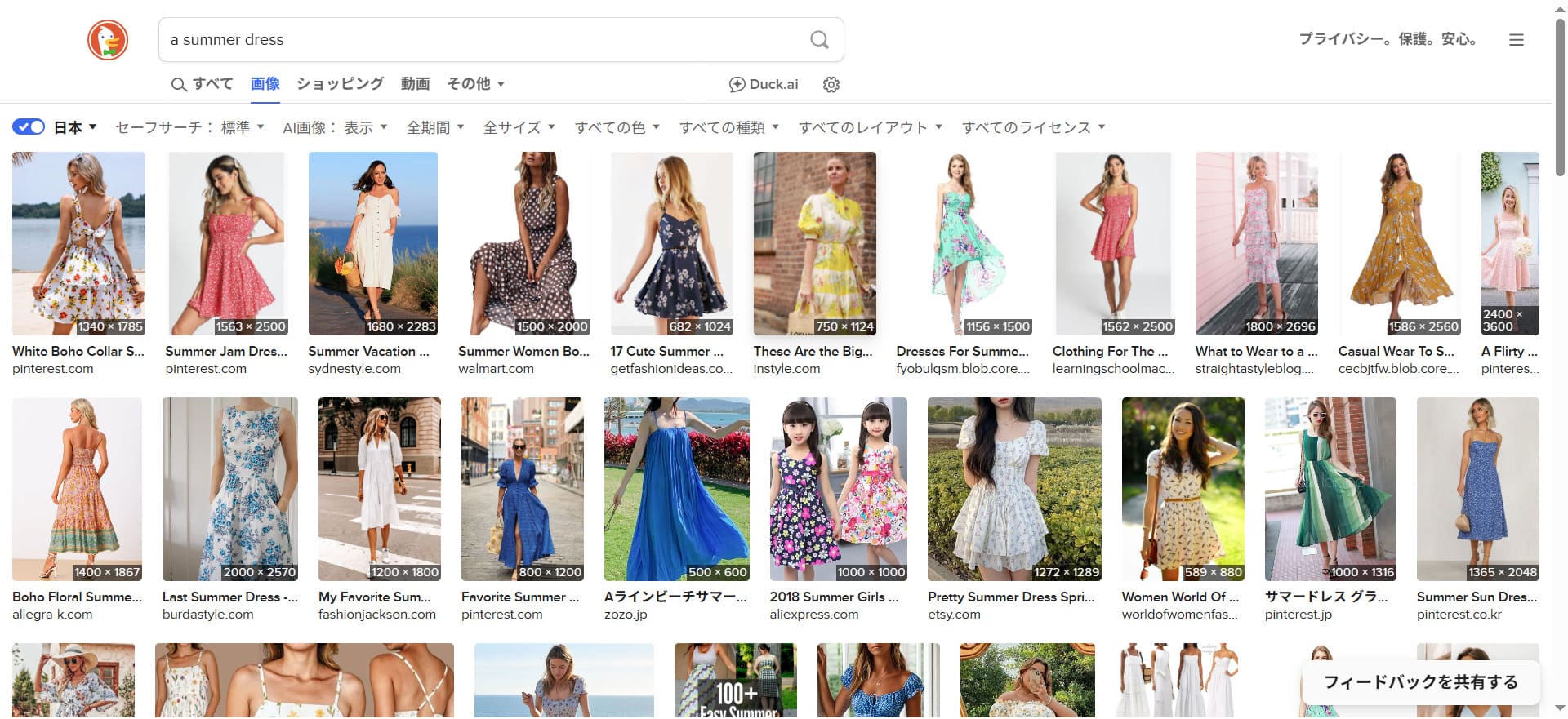Select the 画像 tab
Viewport: 1568px width, 719px height.
coord(265,84)
